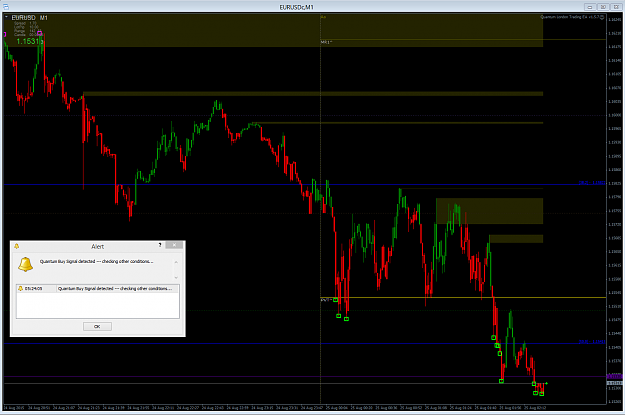Minimize the EURUSDc,M1 chart window
Screen dimensions: 625x415
pyautogui.click(x=590, y=7)
